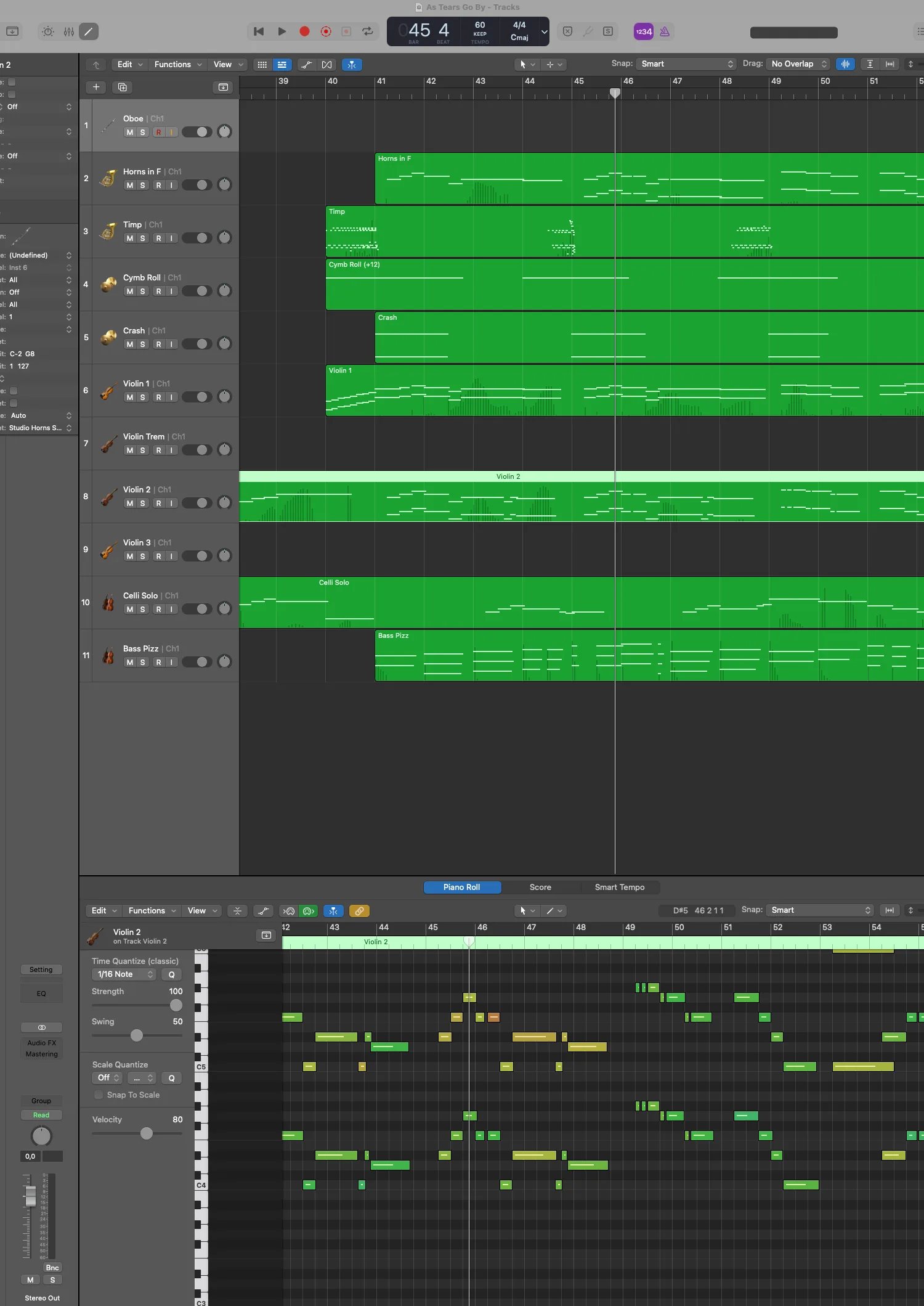Click the channel strip Setting button
The height and width of the screenshot is (1306, 924).
pyautogui.click(x=41, y=970)
